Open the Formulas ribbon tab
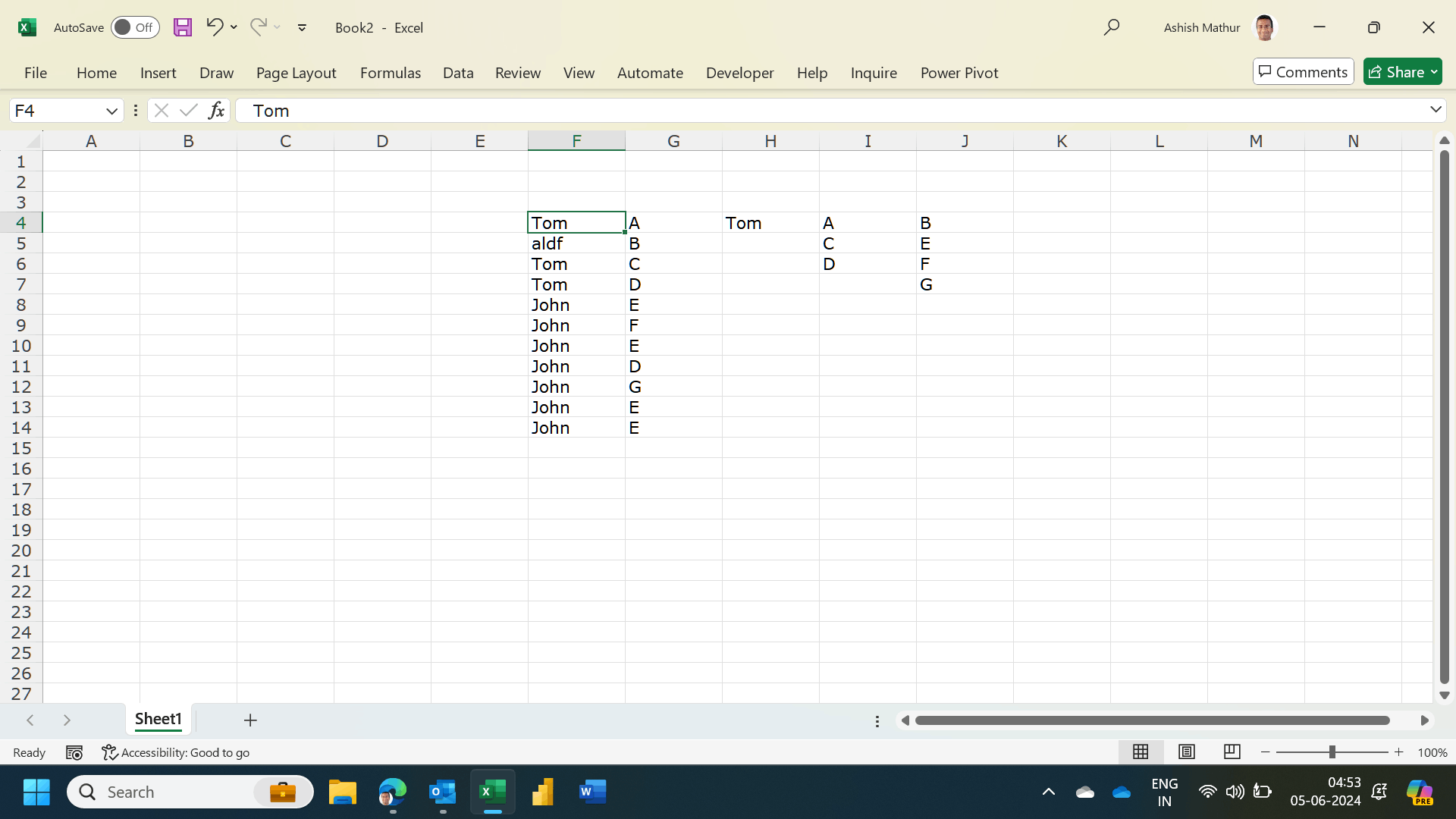 (x=390, y=73)
